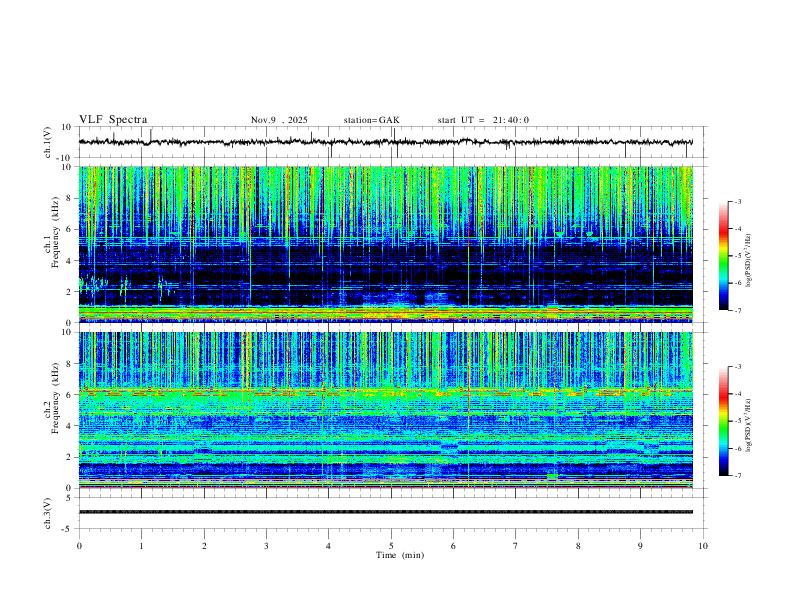Click time axis tick label "8"
Screen dimensions: 792x612
pyautogui.click(x=578, y=546)
